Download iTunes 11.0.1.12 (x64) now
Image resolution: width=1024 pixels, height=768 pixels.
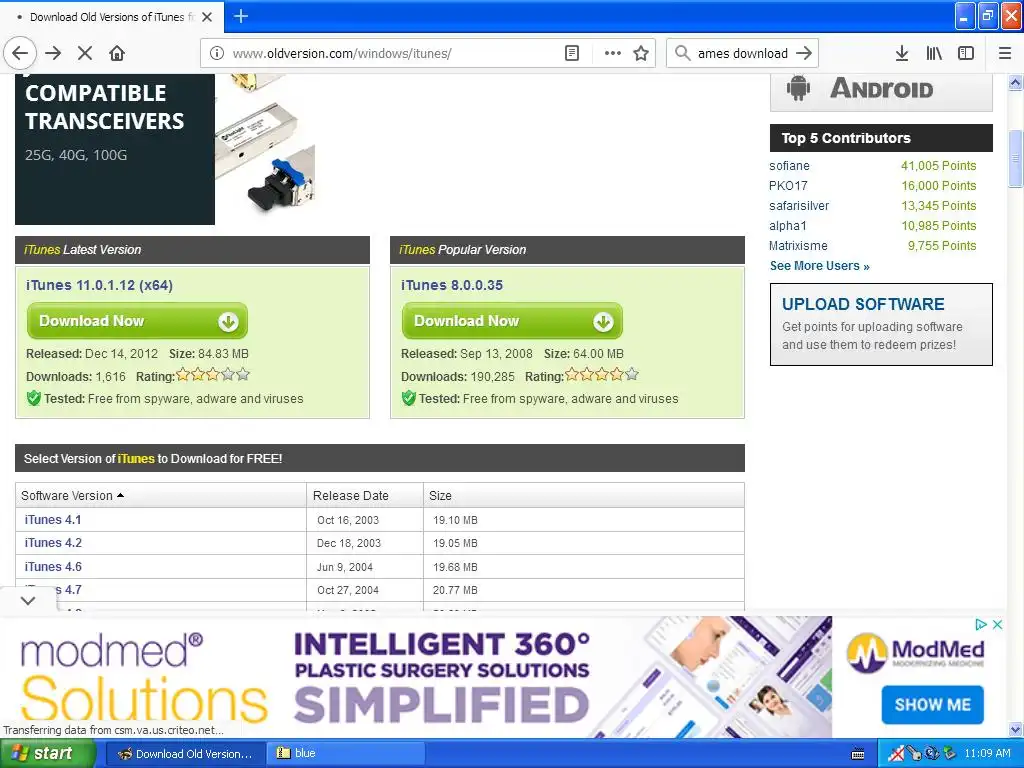point(137,321)
